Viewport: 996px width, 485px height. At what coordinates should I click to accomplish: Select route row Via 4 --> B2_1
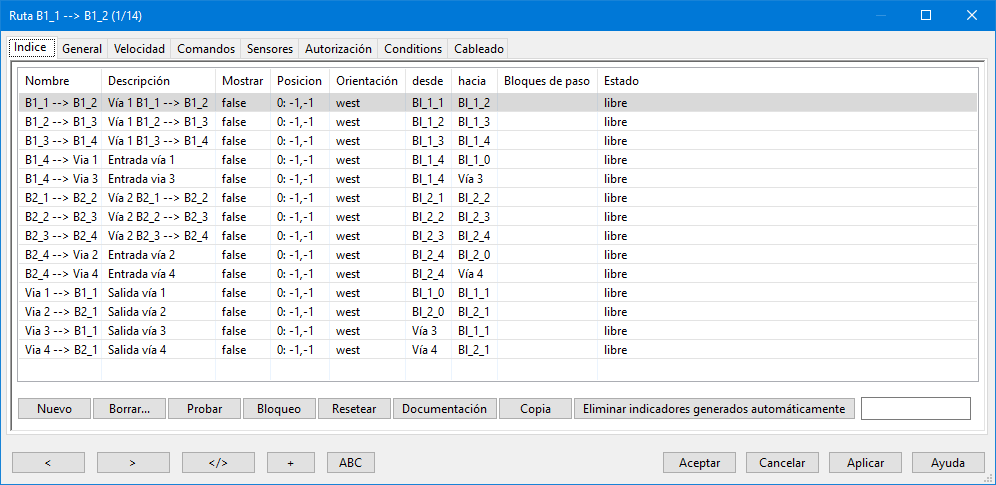tap(498, 350)
